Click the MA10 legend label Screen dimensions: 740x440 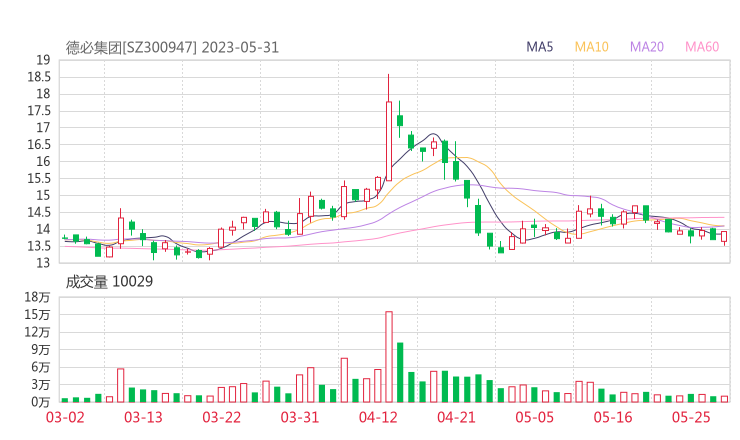591,47
